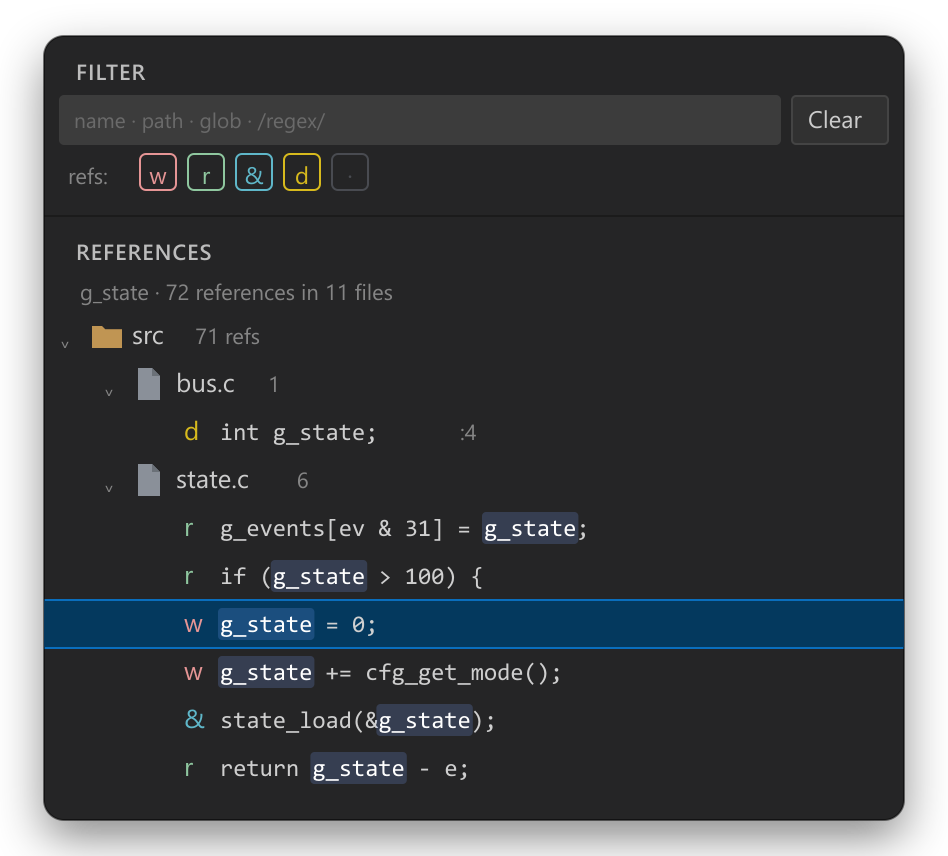Screen dimensions: 948x856
Task: Collapse the state.c file chevron
Action: coord(109,488)
